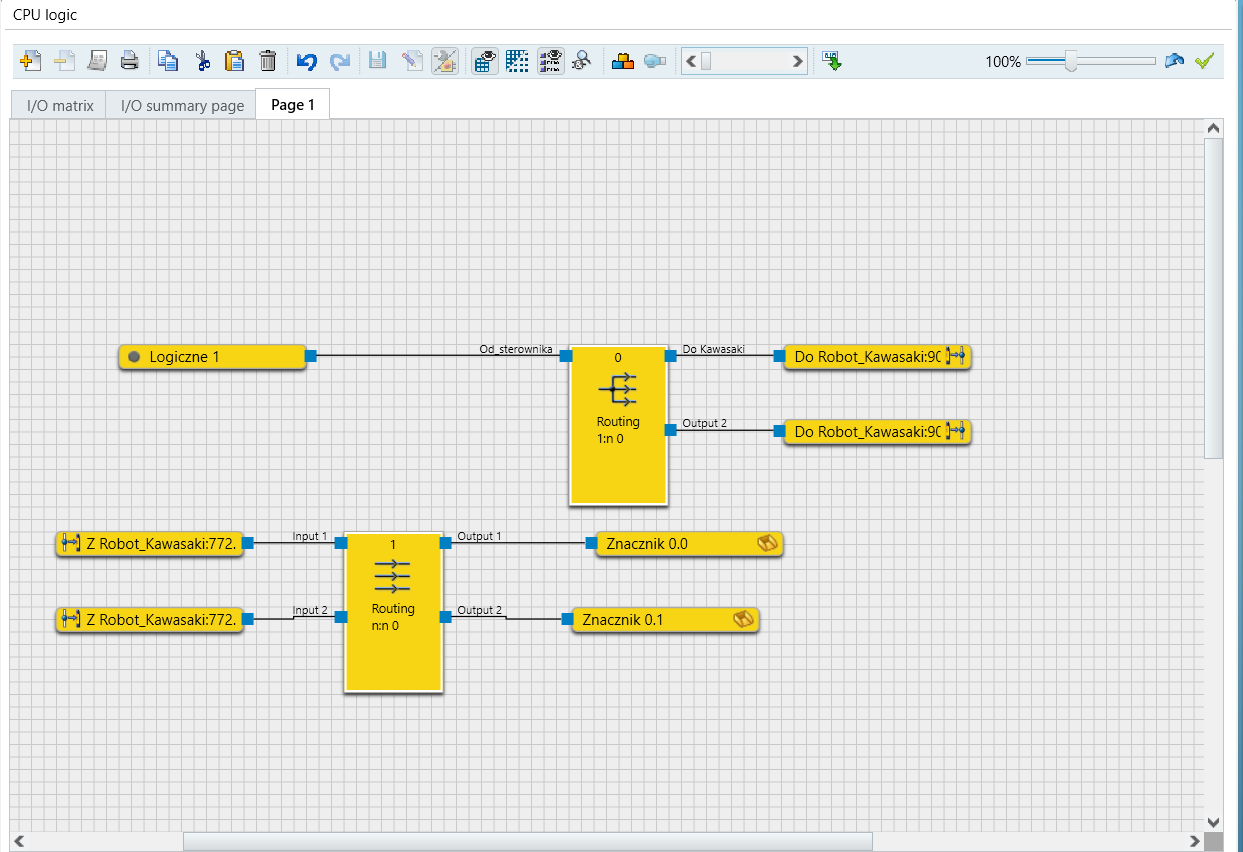Screen dimensions: 1243x852
Task: Click the grey dot on Logiczne 1
Action: coord(134,356)
